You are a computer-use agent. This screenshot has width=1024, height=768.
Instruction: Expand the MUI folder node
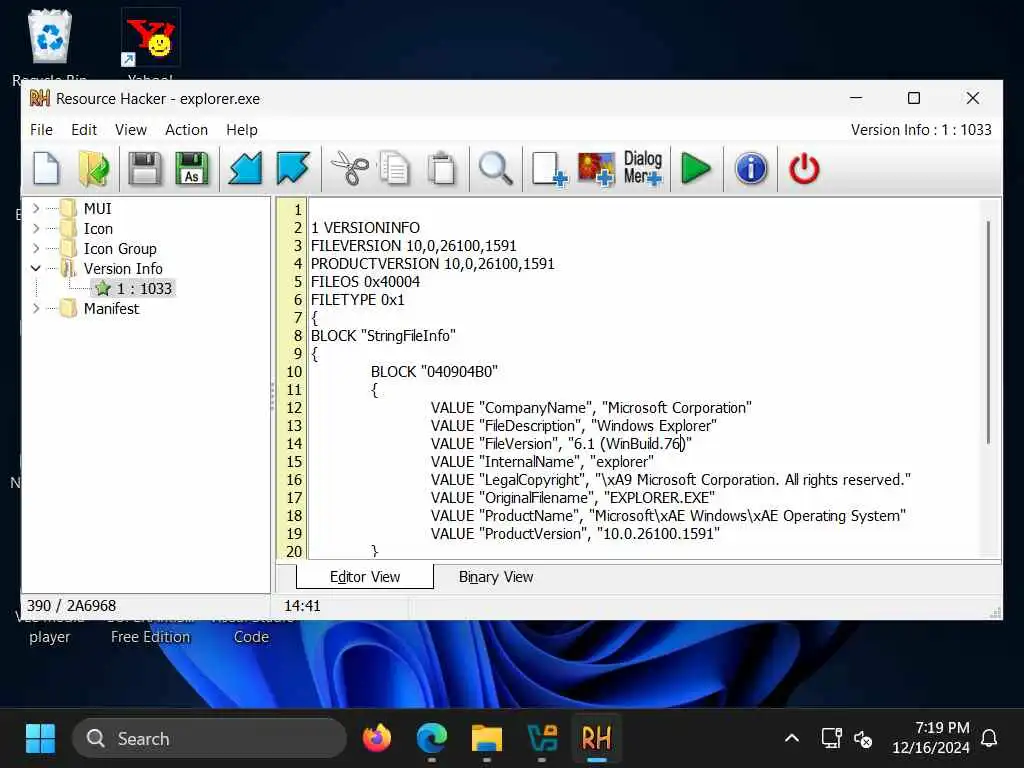tap(36, 208)
